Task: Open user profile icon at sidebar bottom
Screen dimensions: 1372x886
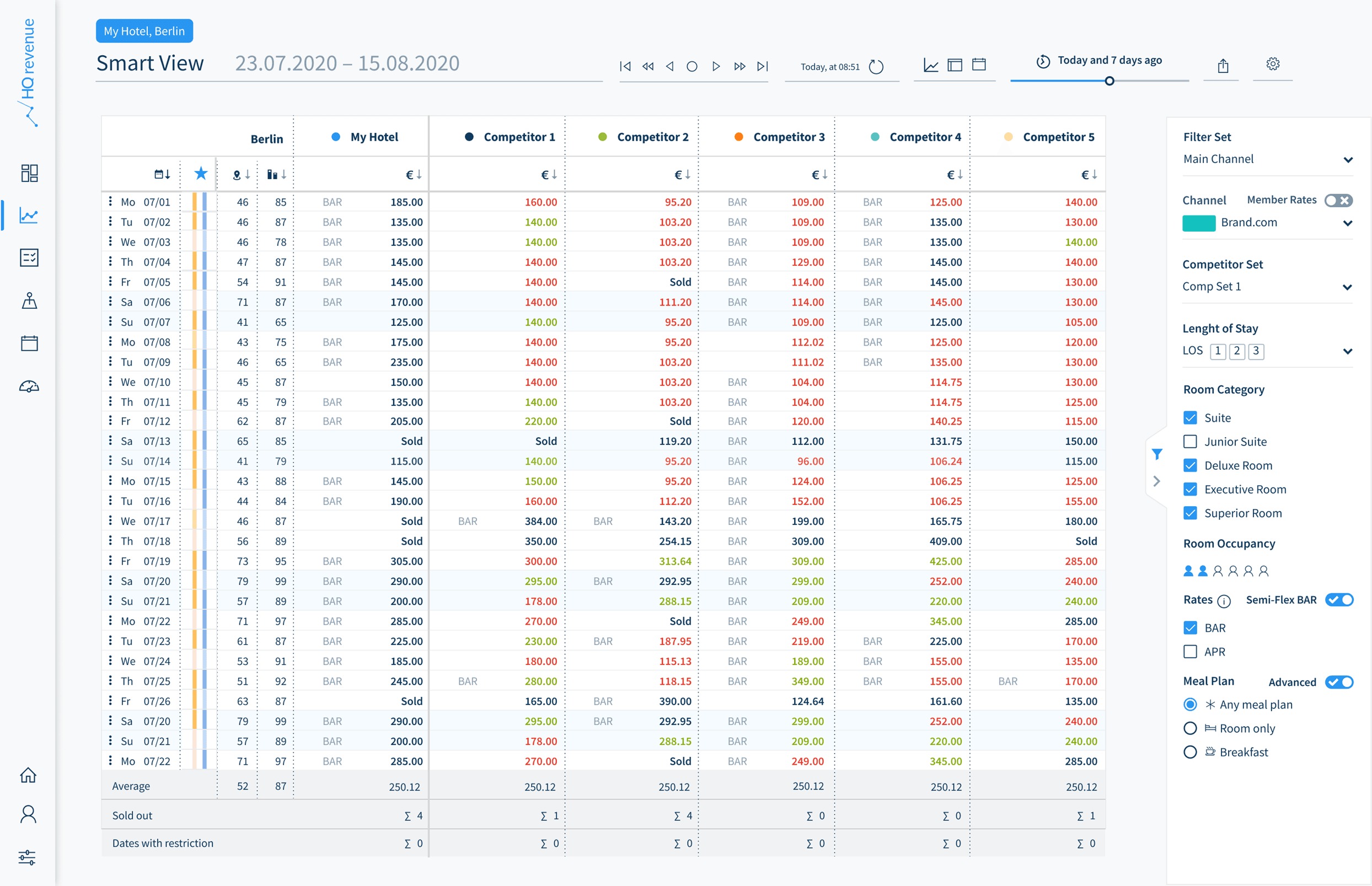Action: (x=29, y=814)
